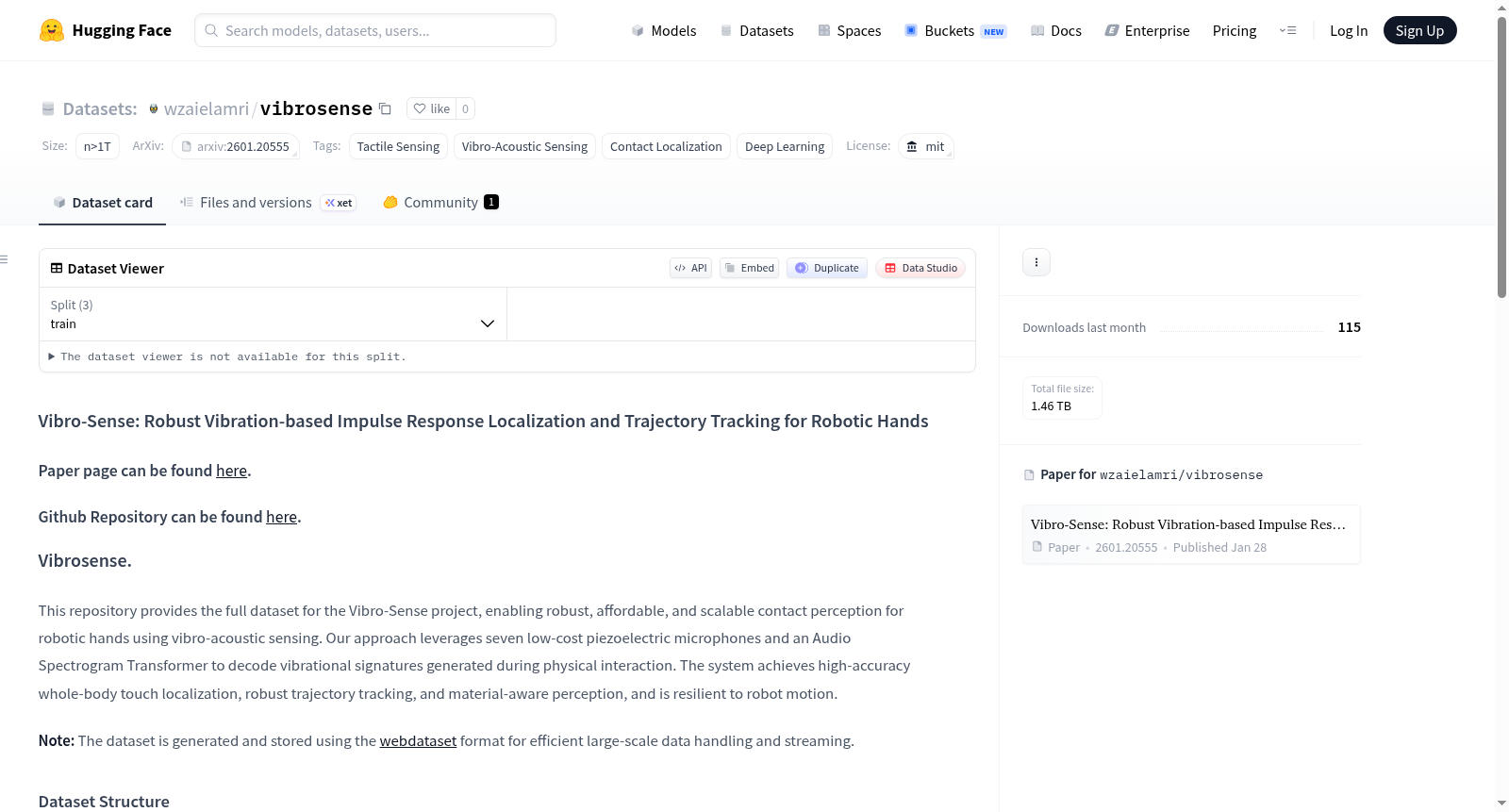
Task: Click the Sign Up button
Action: point(1419,30)
